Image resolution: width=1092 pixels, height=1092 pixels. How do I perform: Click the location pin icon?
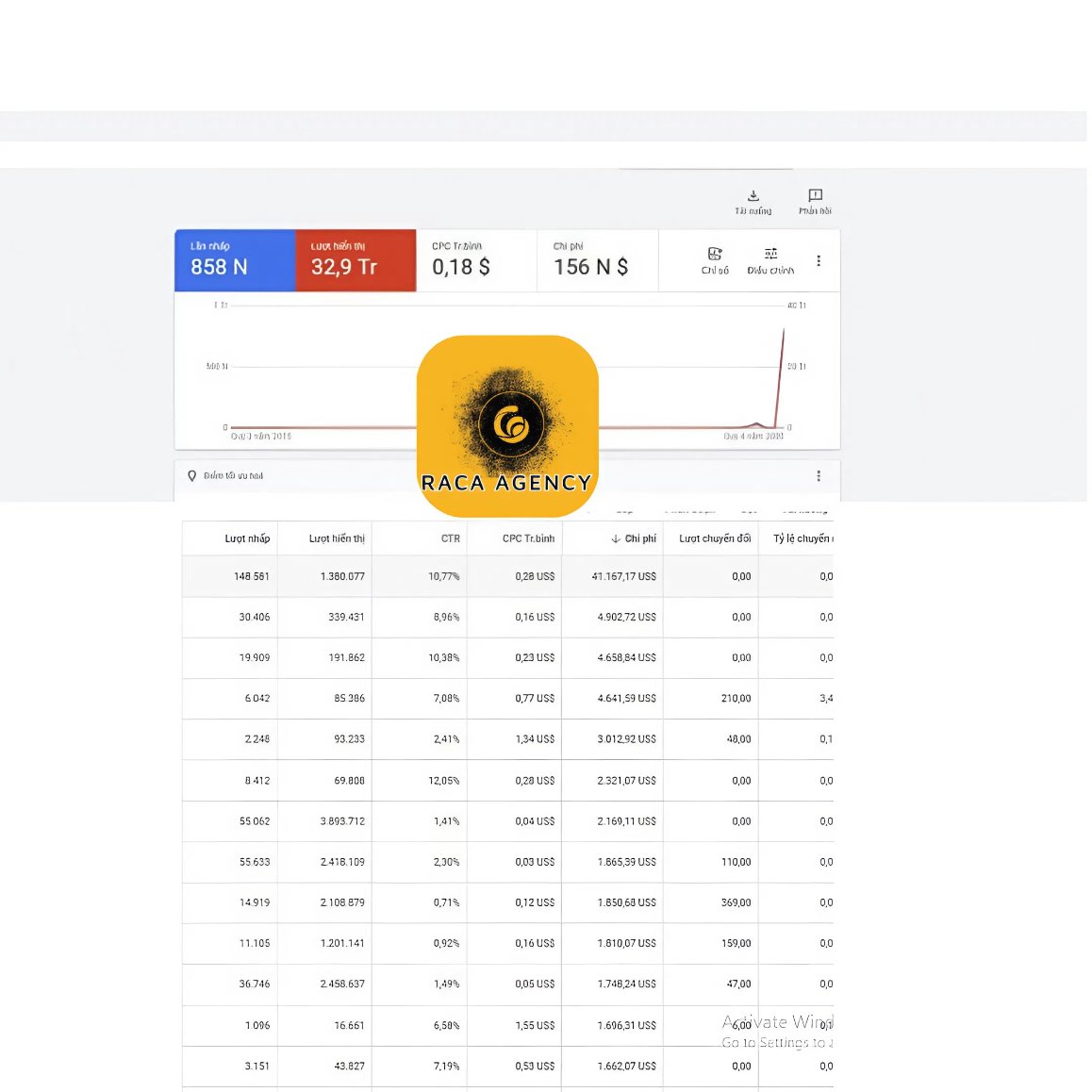tap(192, 475)
